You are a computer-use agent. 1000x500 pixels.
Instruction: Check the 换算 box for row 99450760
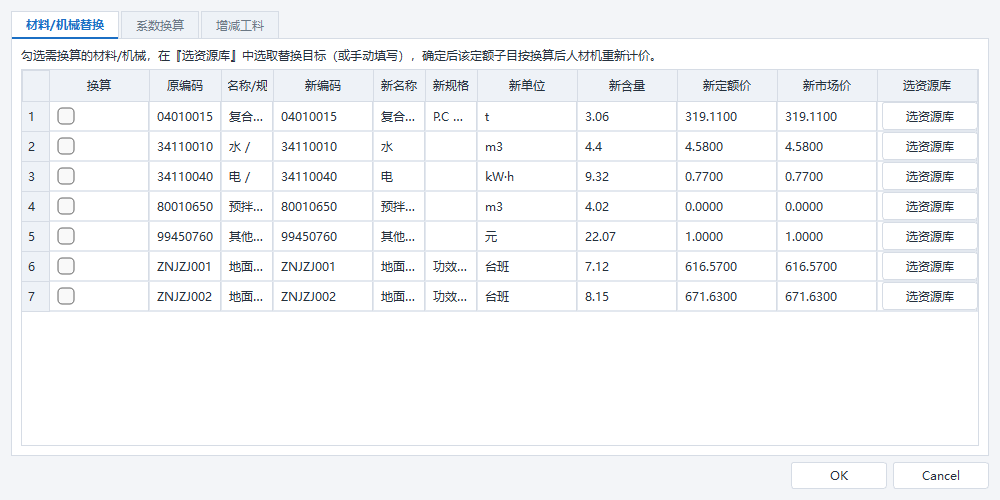coord(66,236)
